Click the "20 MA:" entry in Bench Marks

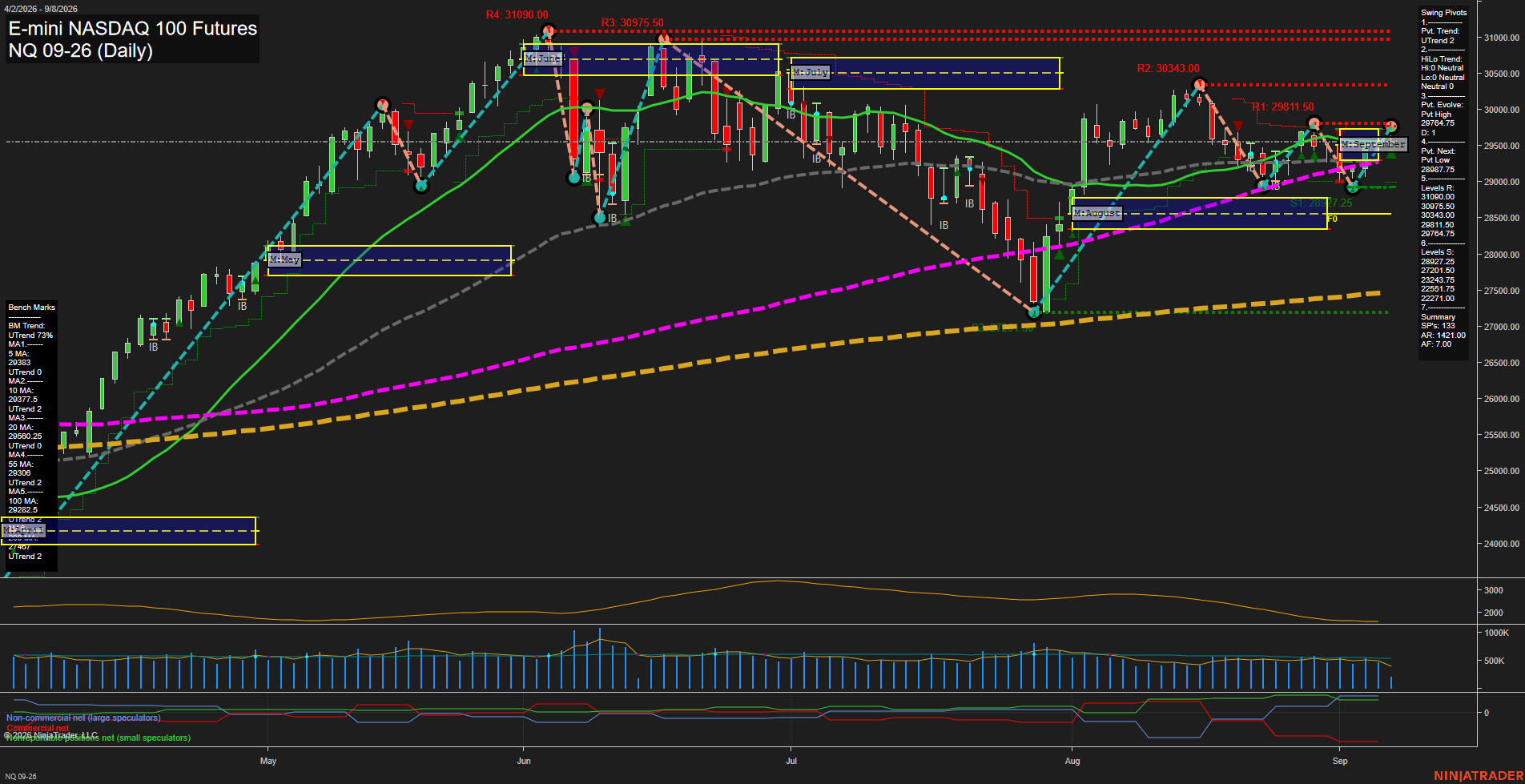20,428
